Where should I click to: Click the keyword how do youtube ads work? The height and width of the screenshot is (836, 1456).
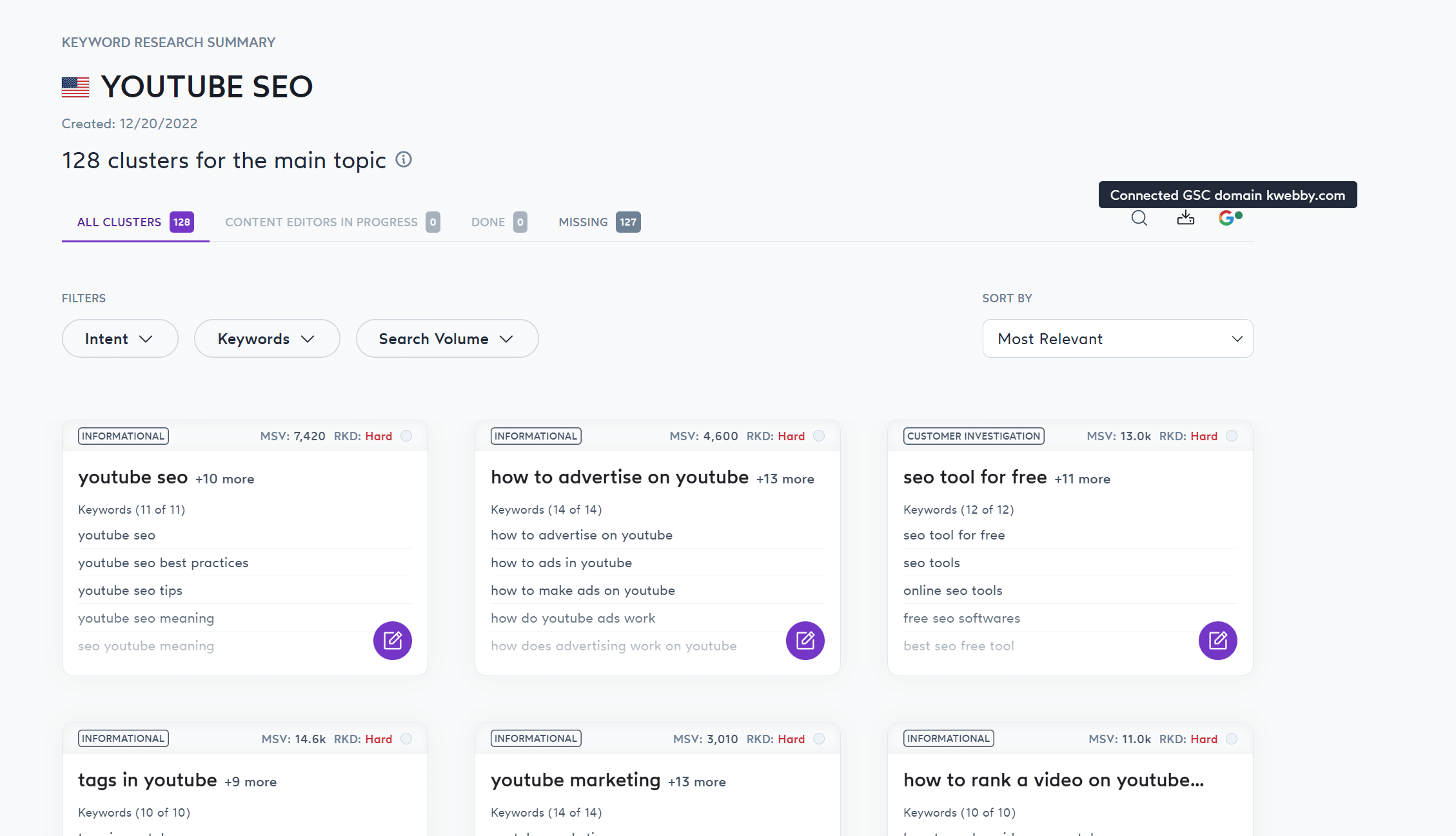tap(573, 618)
